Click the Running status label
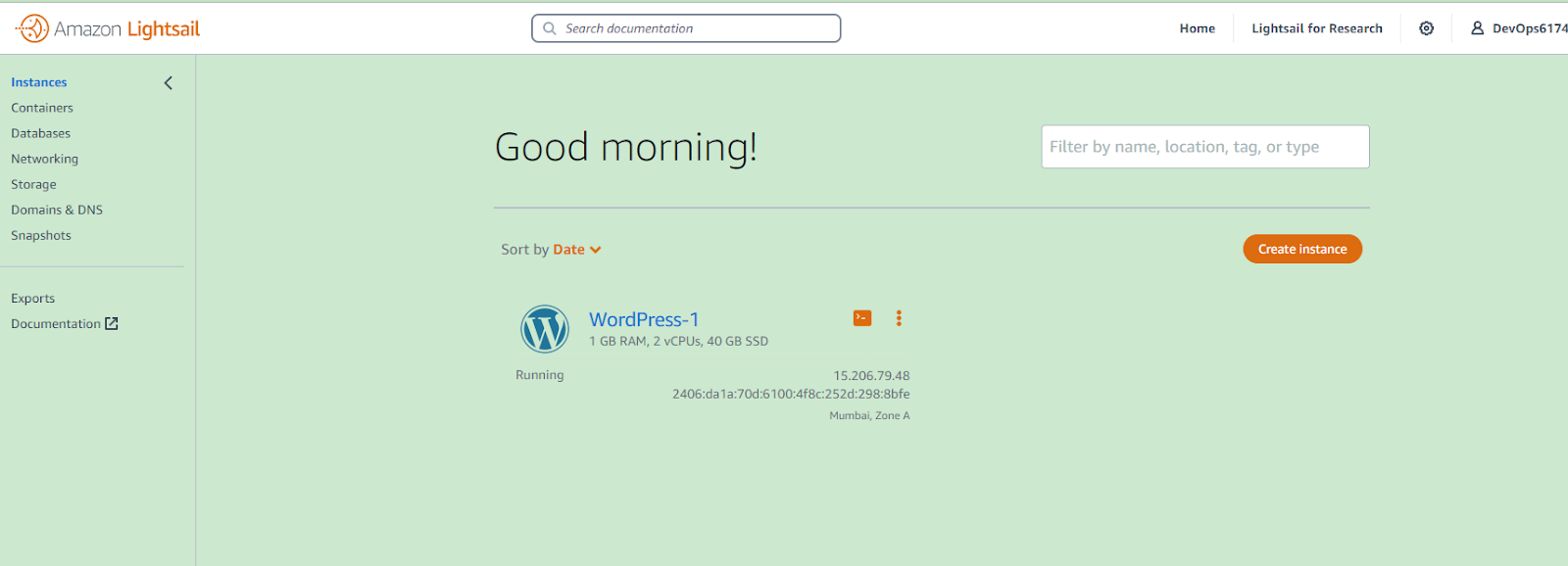Image resolution: width=1568 pixels, height=566 pixels. (540, 375)
